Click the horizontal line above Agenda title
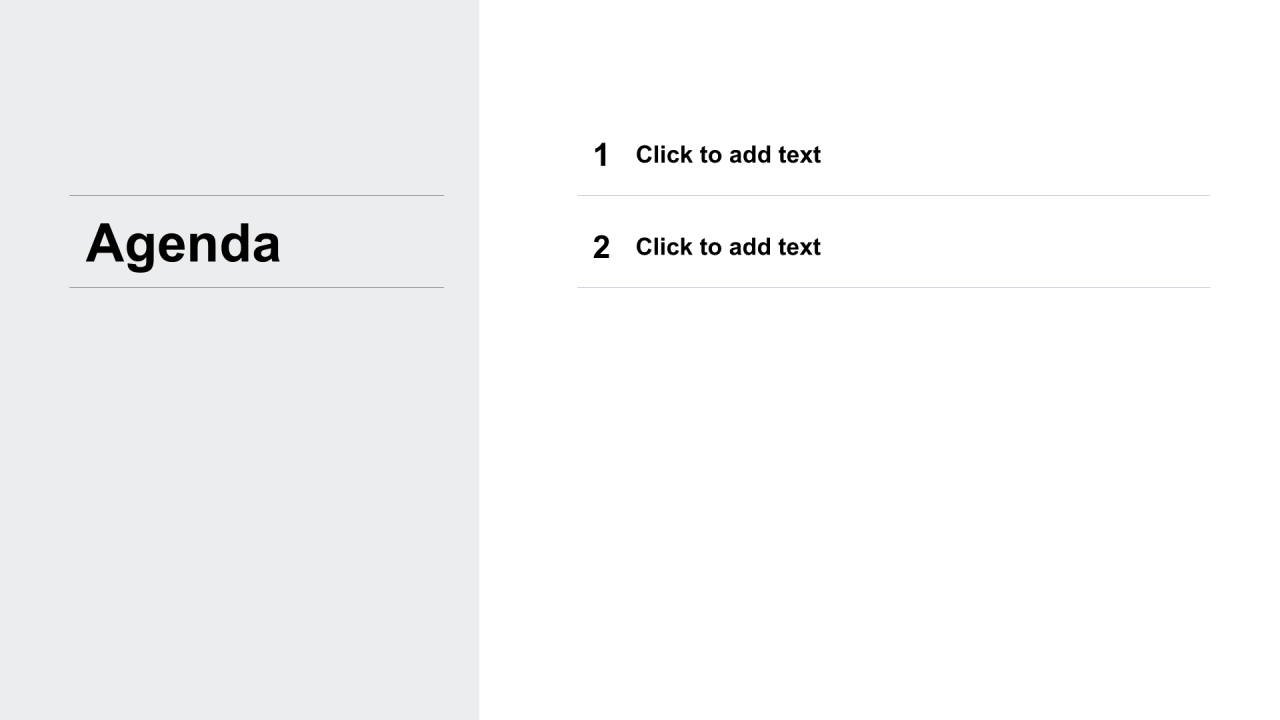The image size is (1280, 720). pyautogui.click(x=256, y=195)
